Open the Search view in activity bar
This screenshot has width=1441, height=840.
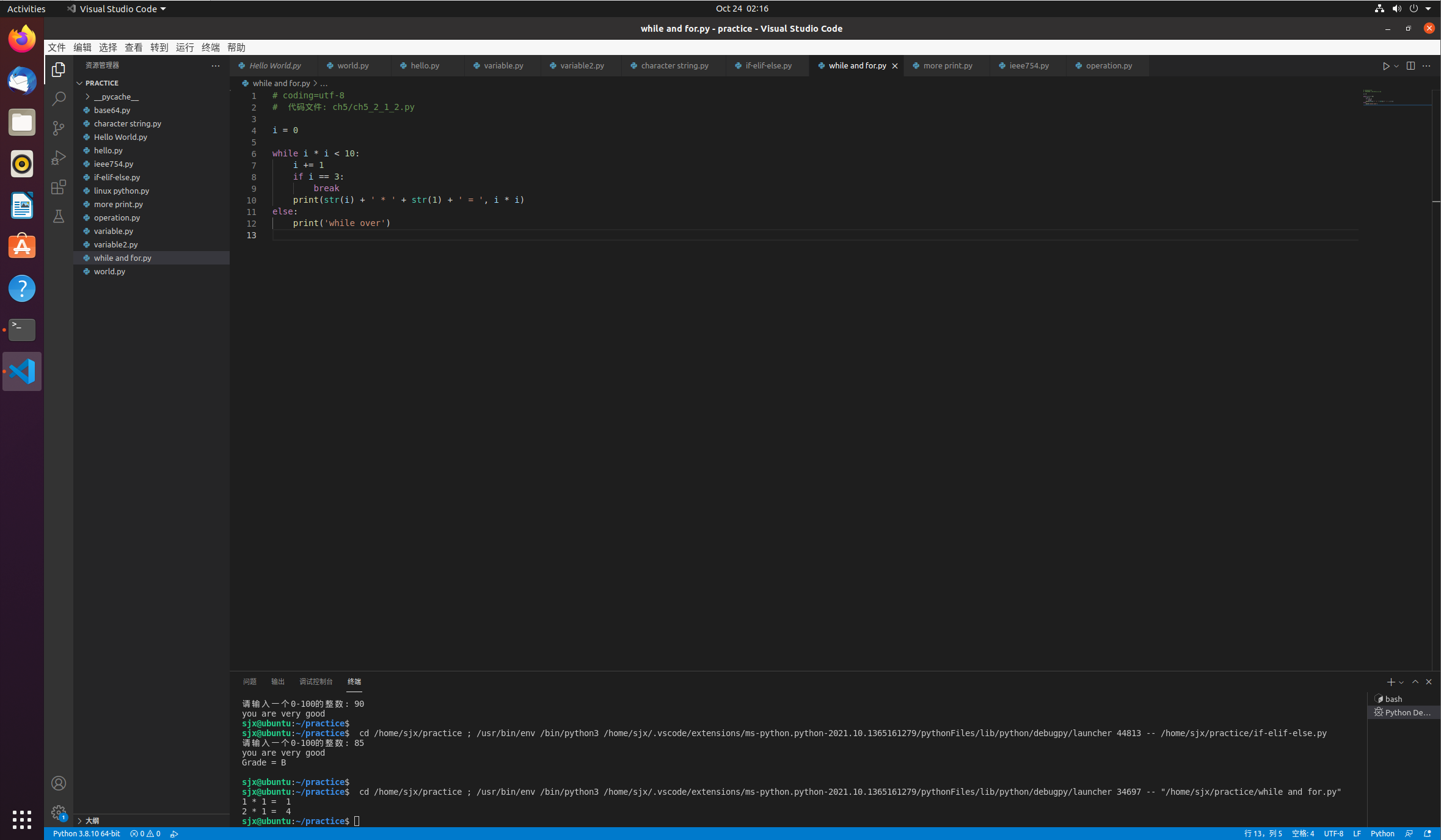pyautogui.click(x=59, y=99)
